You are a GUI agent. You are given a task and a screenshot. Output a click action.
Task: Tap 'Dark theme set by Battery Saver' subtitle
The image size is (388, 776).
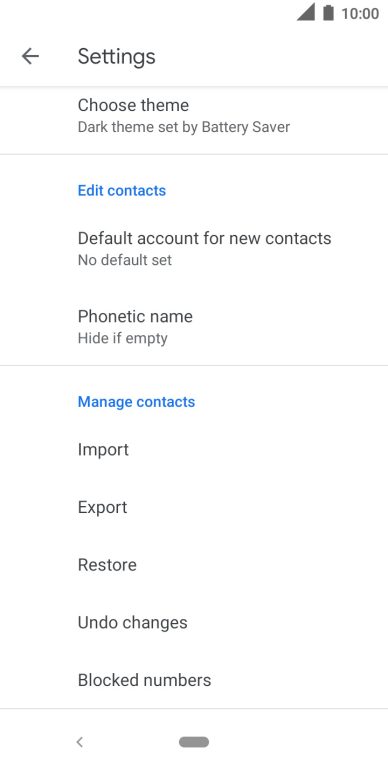184,127
